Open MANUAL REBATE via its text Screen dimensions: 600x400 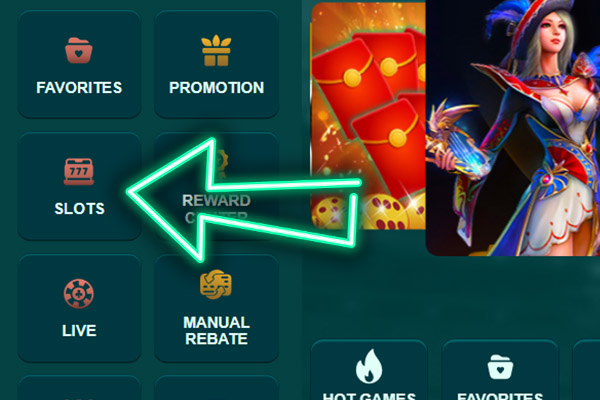pos(217,330)
